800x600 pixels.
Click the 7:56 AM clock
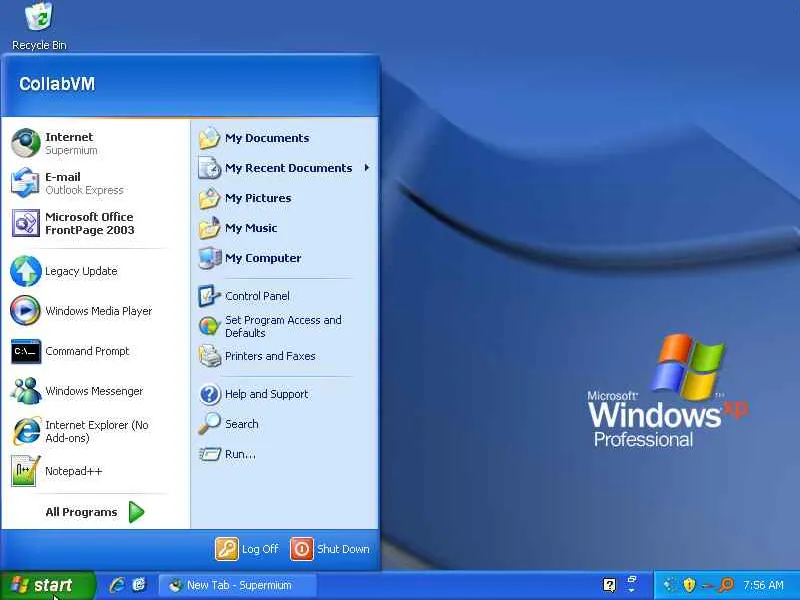[x=763, y=585]
